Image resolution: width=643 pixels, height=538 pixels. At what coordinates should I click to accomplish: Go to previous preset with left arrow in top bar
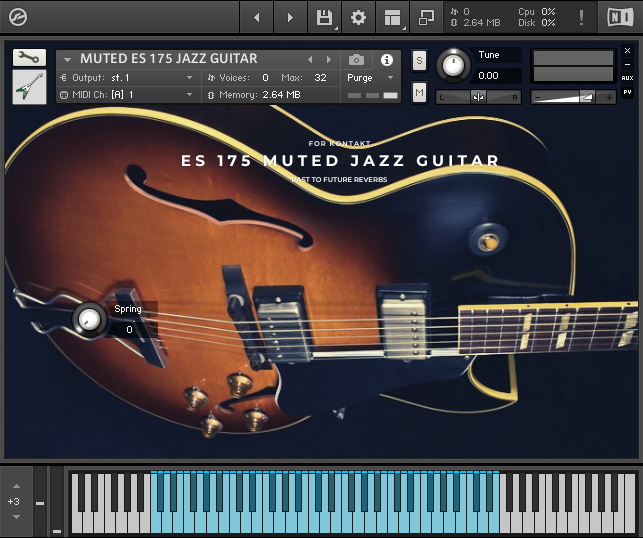(x=257, y=17)
